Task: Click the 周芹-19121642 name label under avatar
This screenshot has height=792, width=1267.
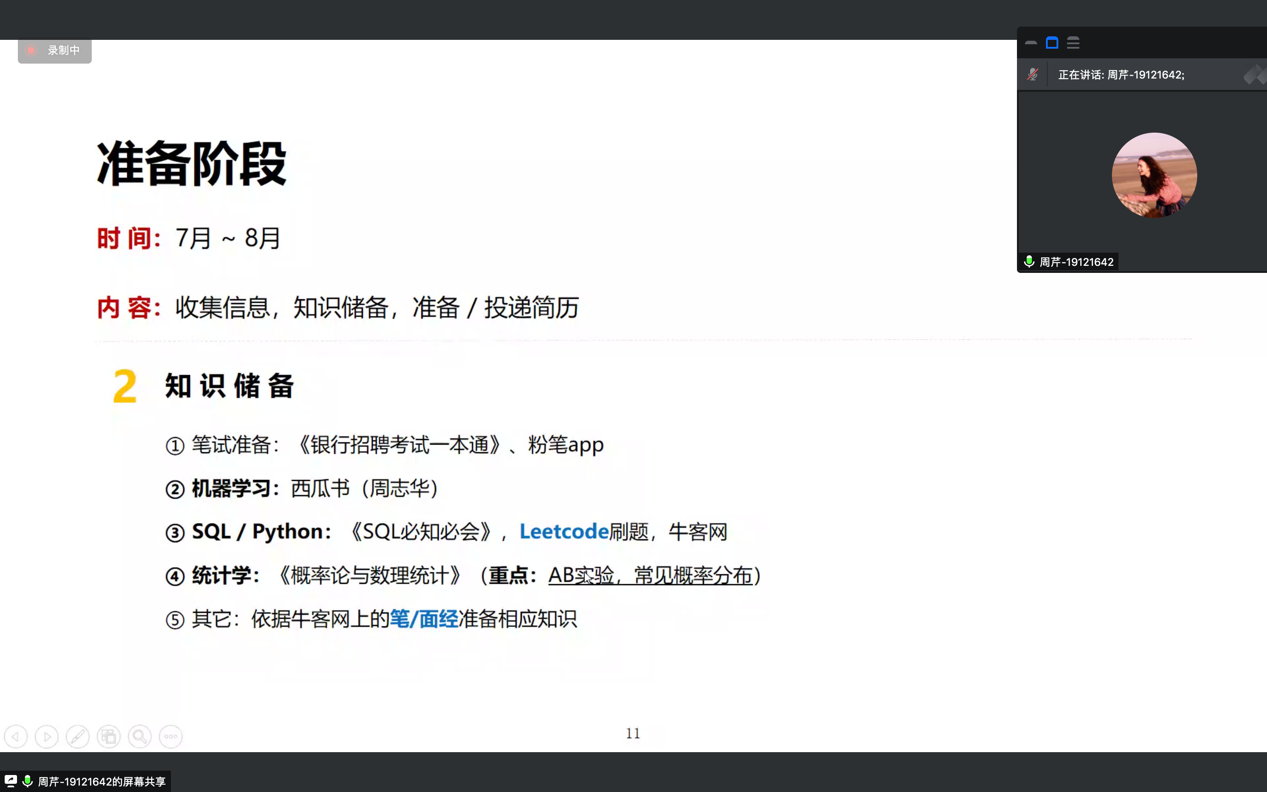Action: (1075, 262)
